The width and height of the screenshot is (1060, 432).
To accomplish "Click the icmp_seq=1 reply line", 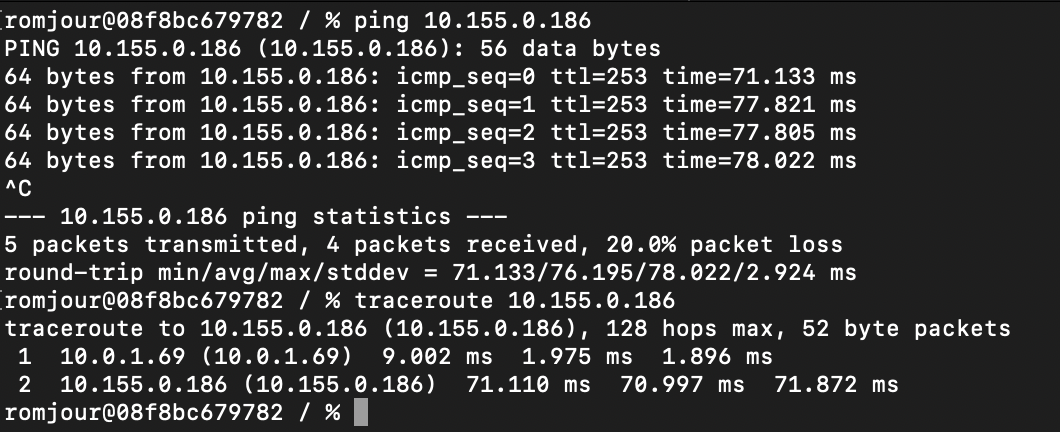I will tap(431, 105).
